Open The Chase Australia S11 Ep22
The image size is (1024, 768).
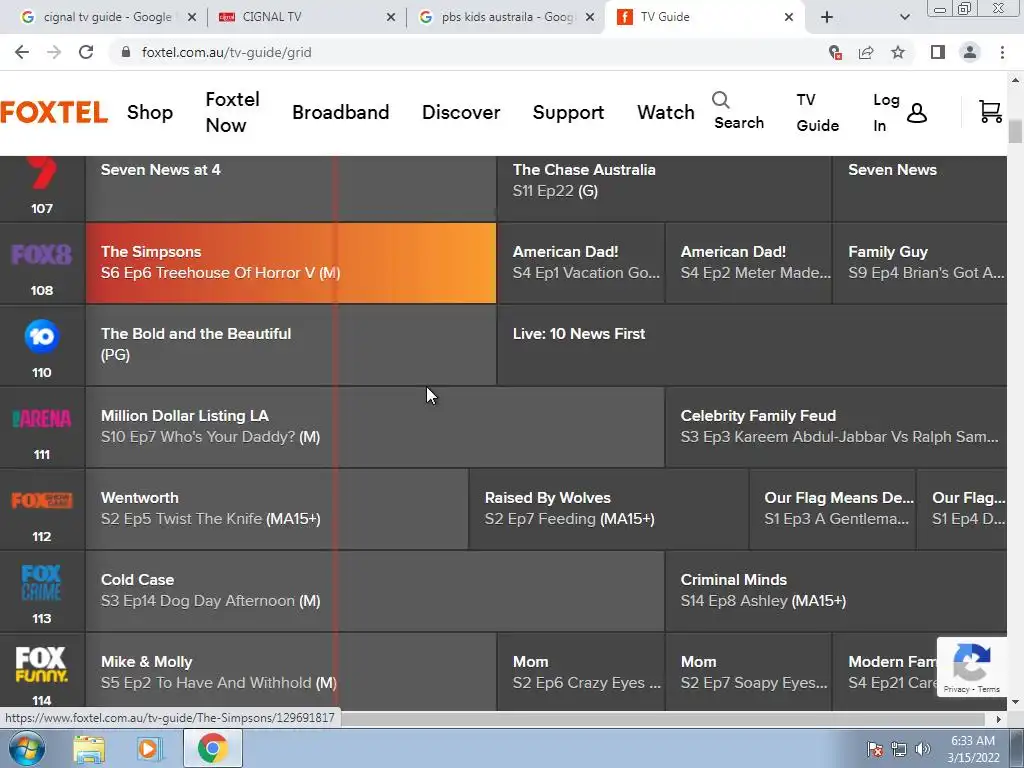click(664, 188)
